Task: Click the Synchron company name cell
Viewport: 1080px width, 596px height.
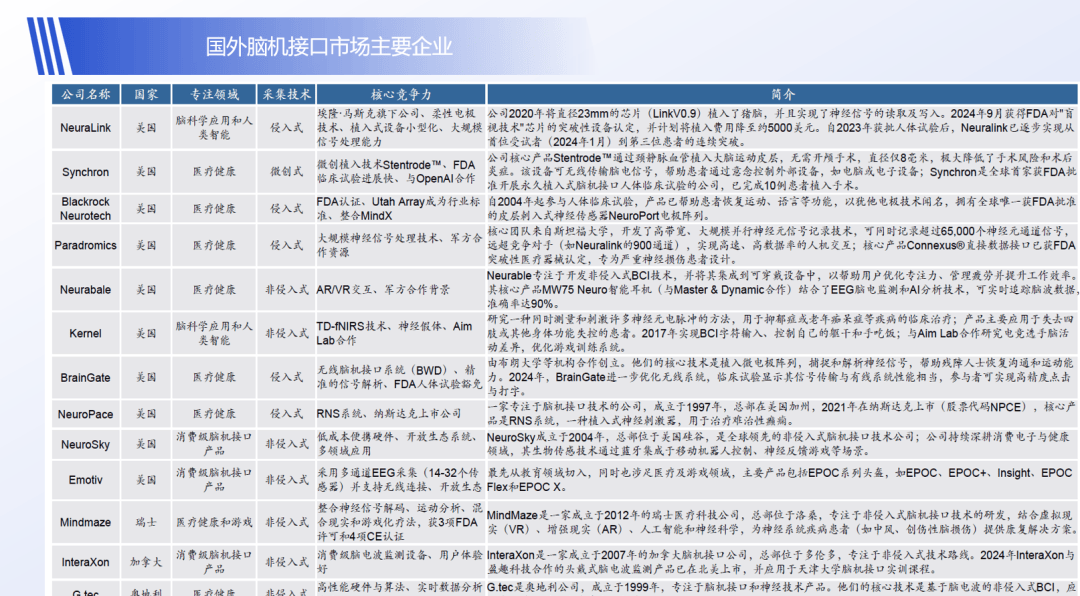Action: [85, 172]
